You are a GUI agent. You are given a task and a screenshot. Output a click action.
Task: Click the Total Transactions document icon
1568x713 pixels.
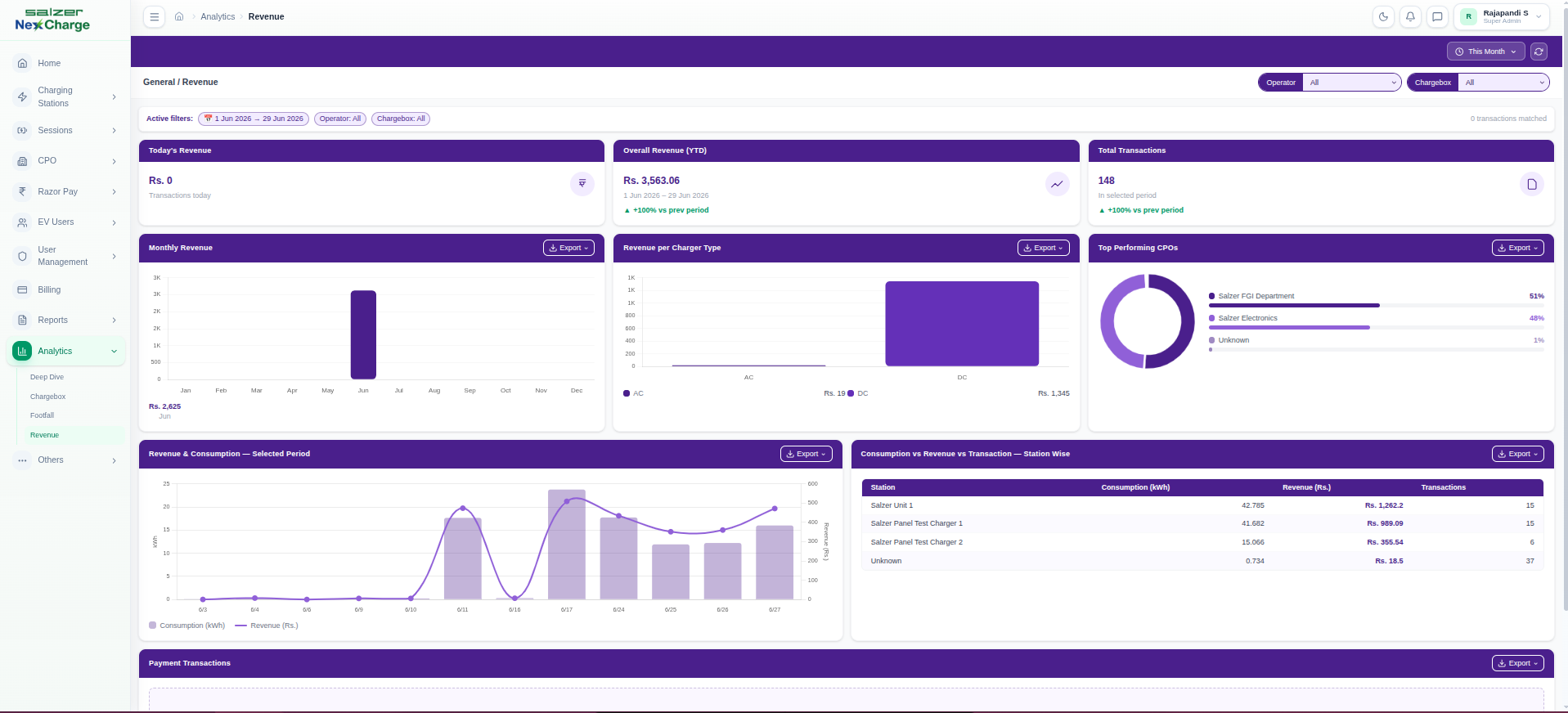pos(1531,185)
